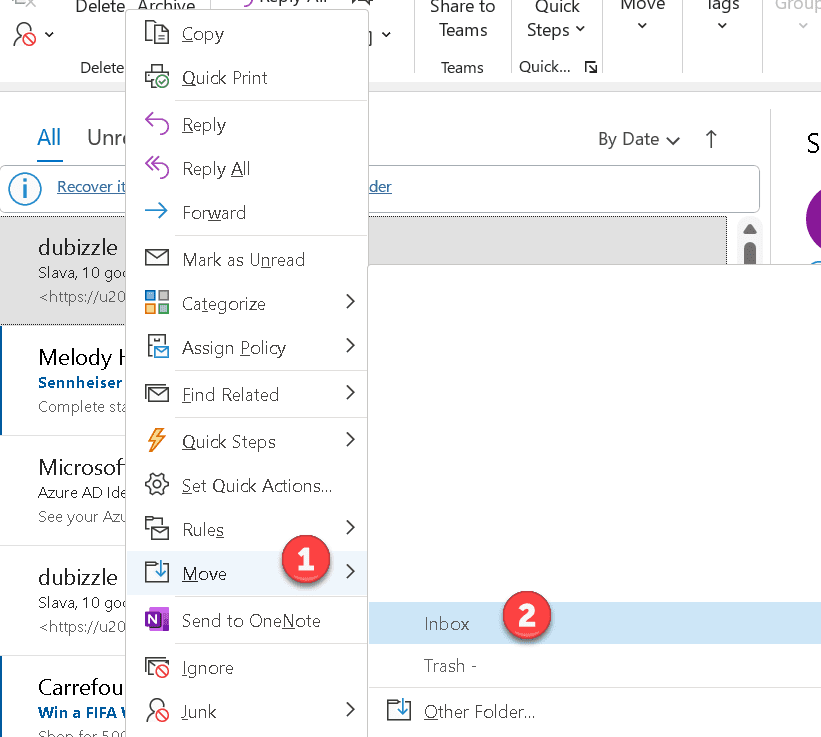The image size is (821, 737).
Task: Click the Junk block-sender icon in ribbon
Action: coord(25,35)
